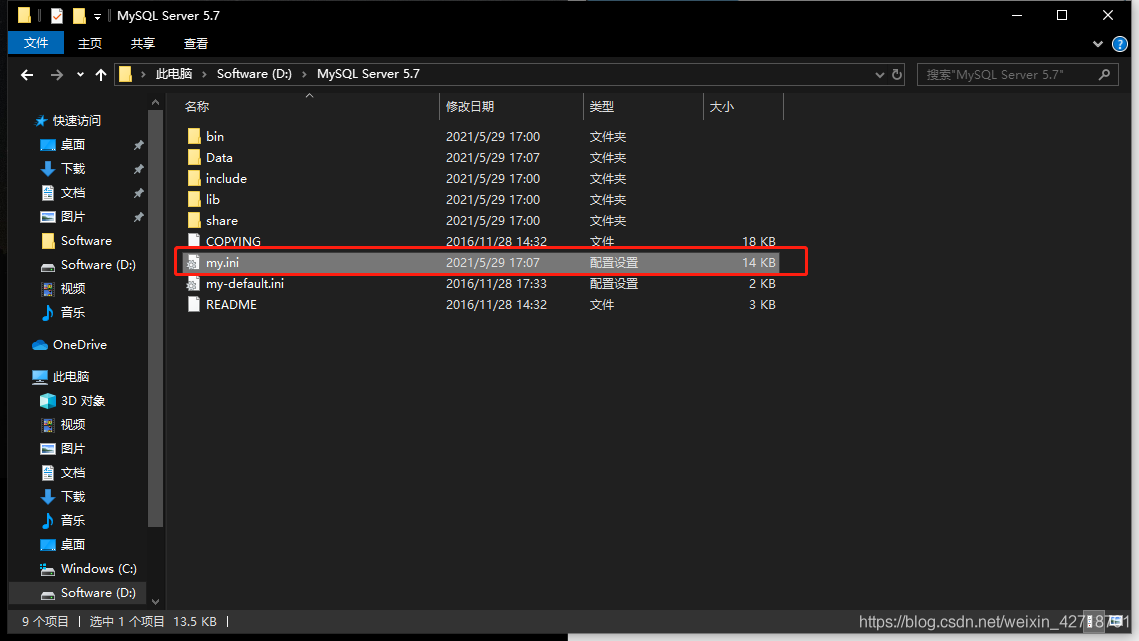Screen dimensions: 1139x641
Task: Click Software (D:) in the address breadcrumb
Action: click(x=254, y=73)
